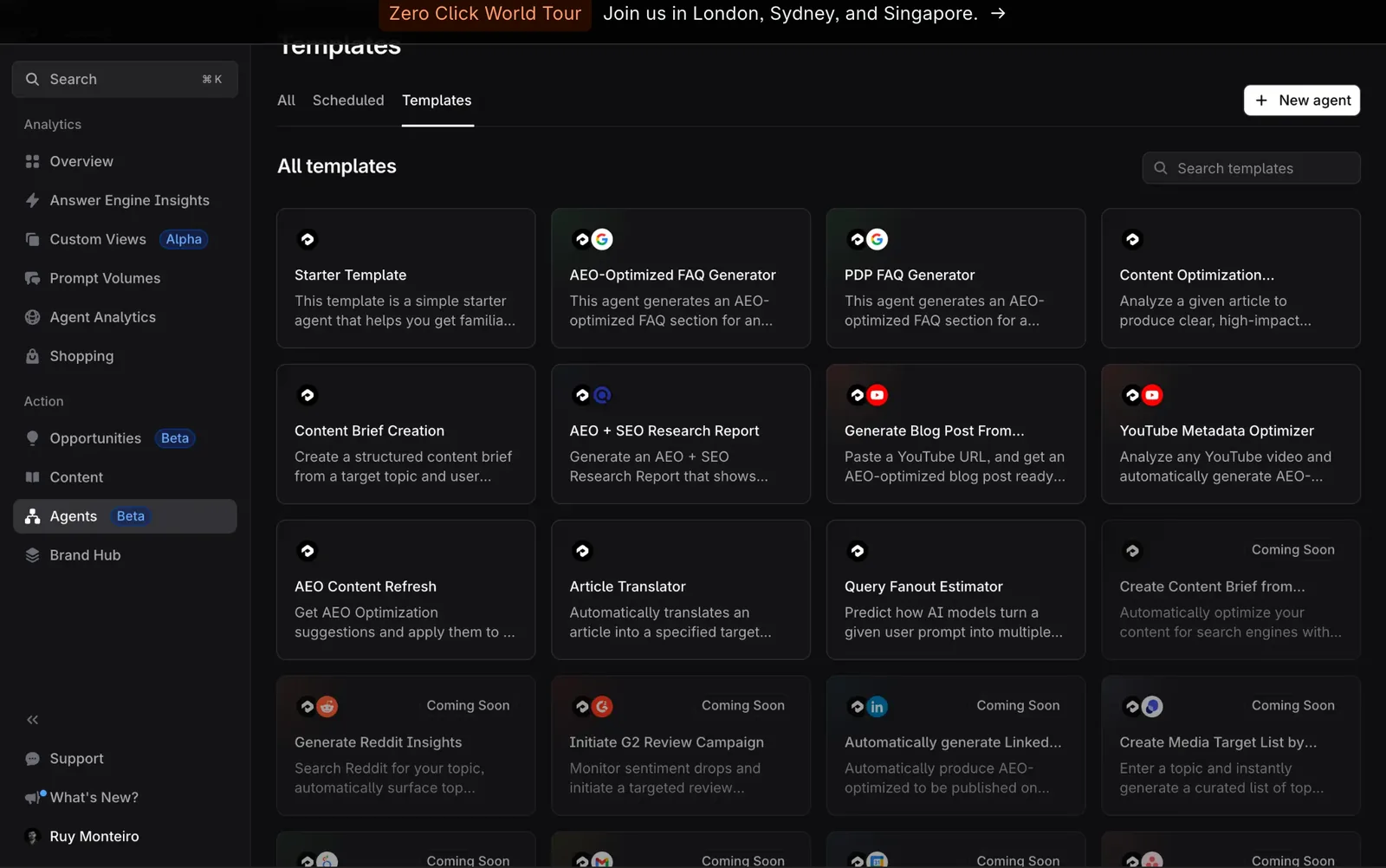Image resolution: width=1386 pixels, height=868 pixels.
Task: Click the Create Media Target List by... card
Action: [1231, 746]
